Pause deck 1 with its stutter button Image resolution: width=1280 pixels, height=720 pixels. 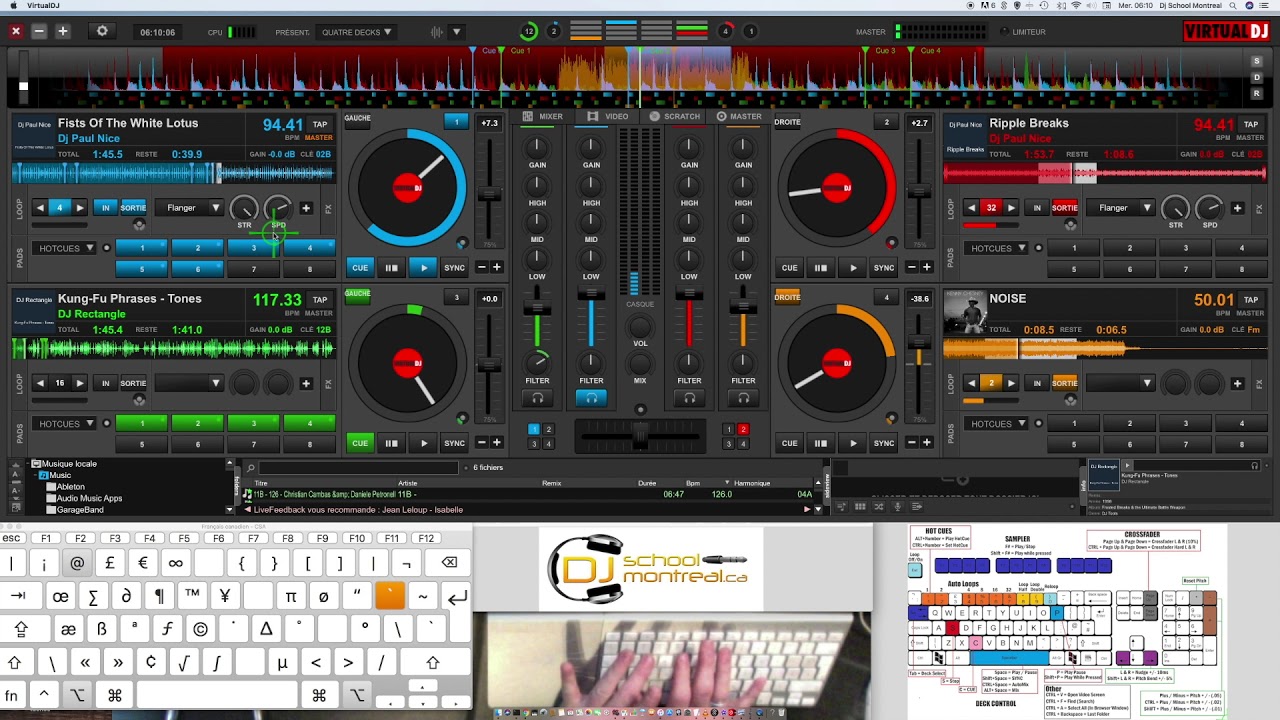(391, 268)
